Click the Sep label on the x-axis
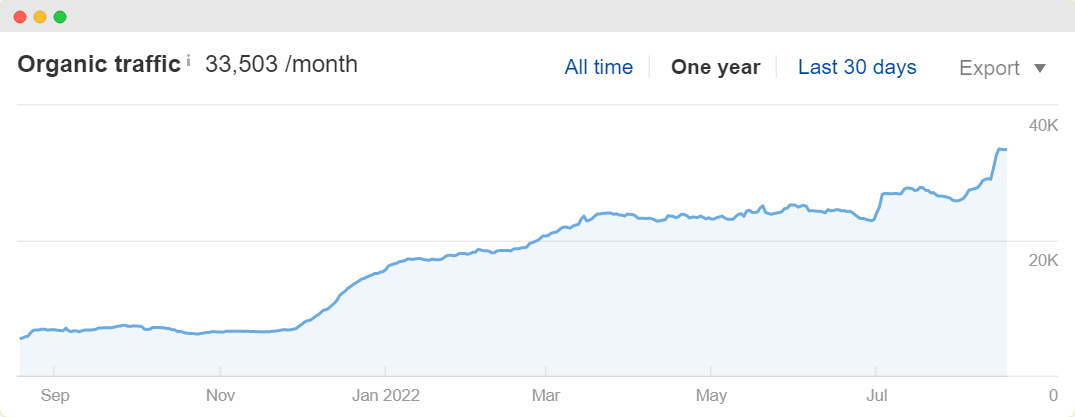This screenshot has height=417, width=1075. point(56,396)
